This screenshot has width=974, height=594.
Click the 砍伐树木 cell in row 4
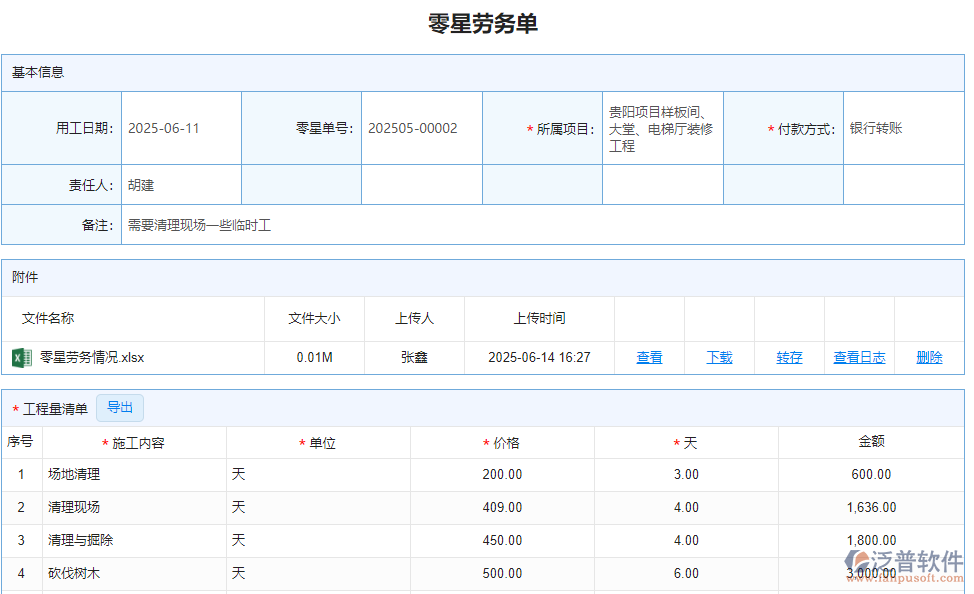coord(134,573)
